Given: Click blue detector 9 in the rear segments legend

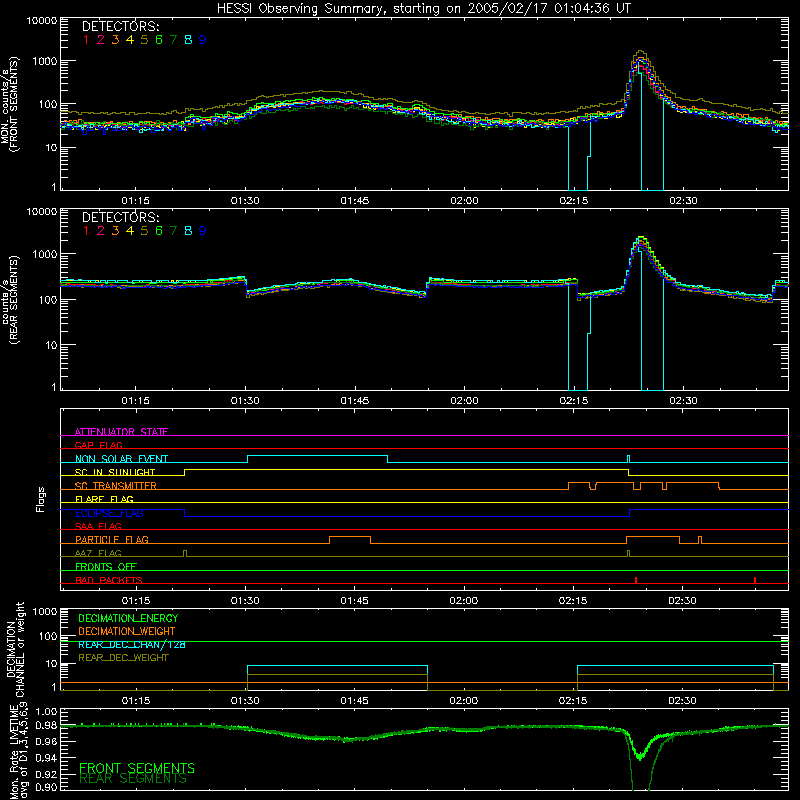Looking at the screenshot, I should tap(203, 231).
